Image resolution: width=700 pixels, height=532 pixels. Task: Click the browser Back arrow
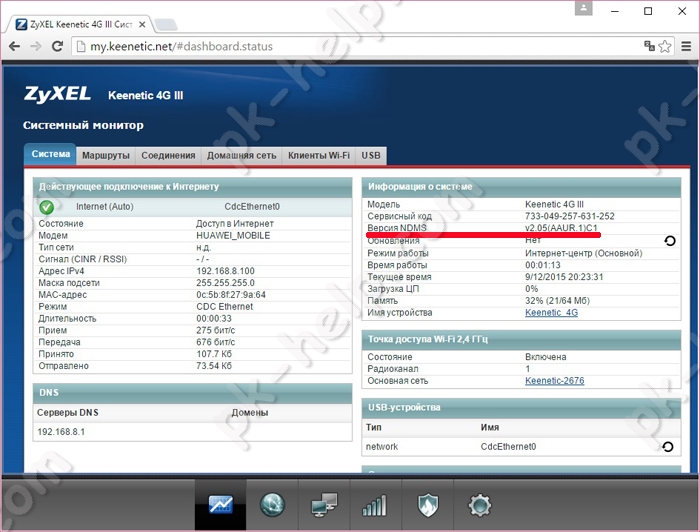pyautogui.click(x=15, y=46)
